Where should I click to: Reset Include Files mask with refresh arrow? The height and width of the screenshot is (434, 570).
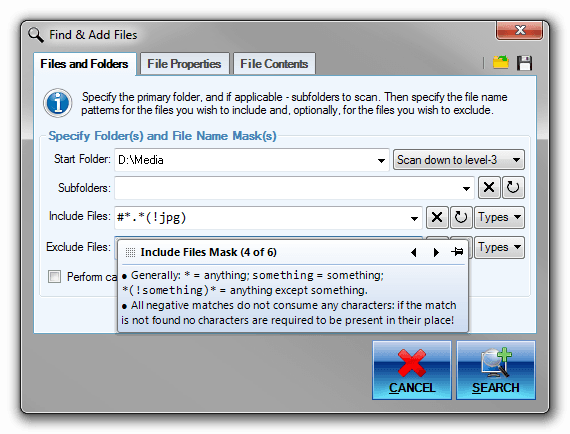(x=461, y=217)
